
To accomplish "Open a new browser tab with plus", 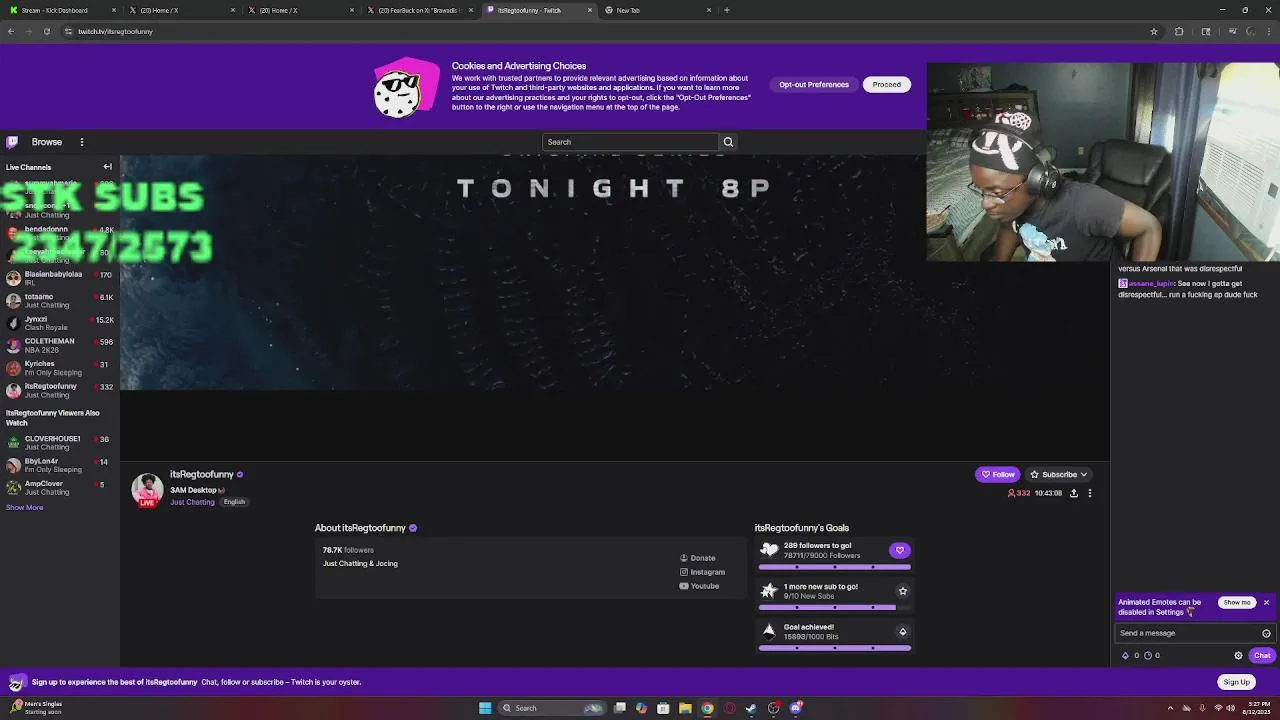I will [x=727, y=10].
